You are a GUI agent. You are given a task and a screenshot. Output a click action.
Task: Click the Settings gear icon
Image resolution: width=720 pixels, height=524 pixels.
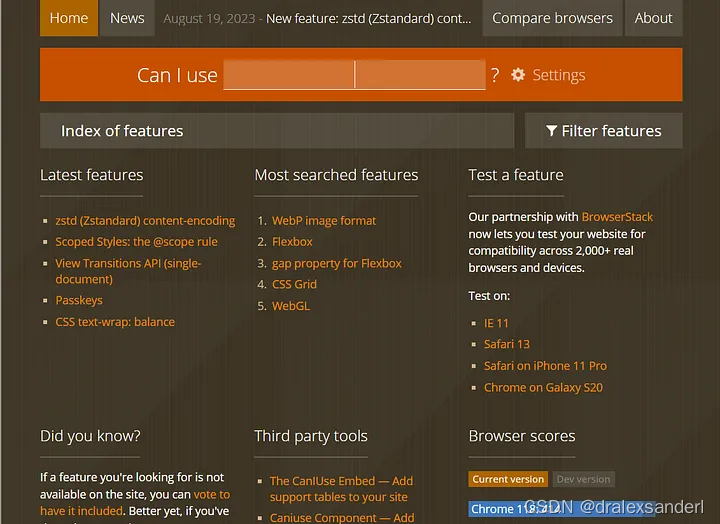click(x=518, y=75)
